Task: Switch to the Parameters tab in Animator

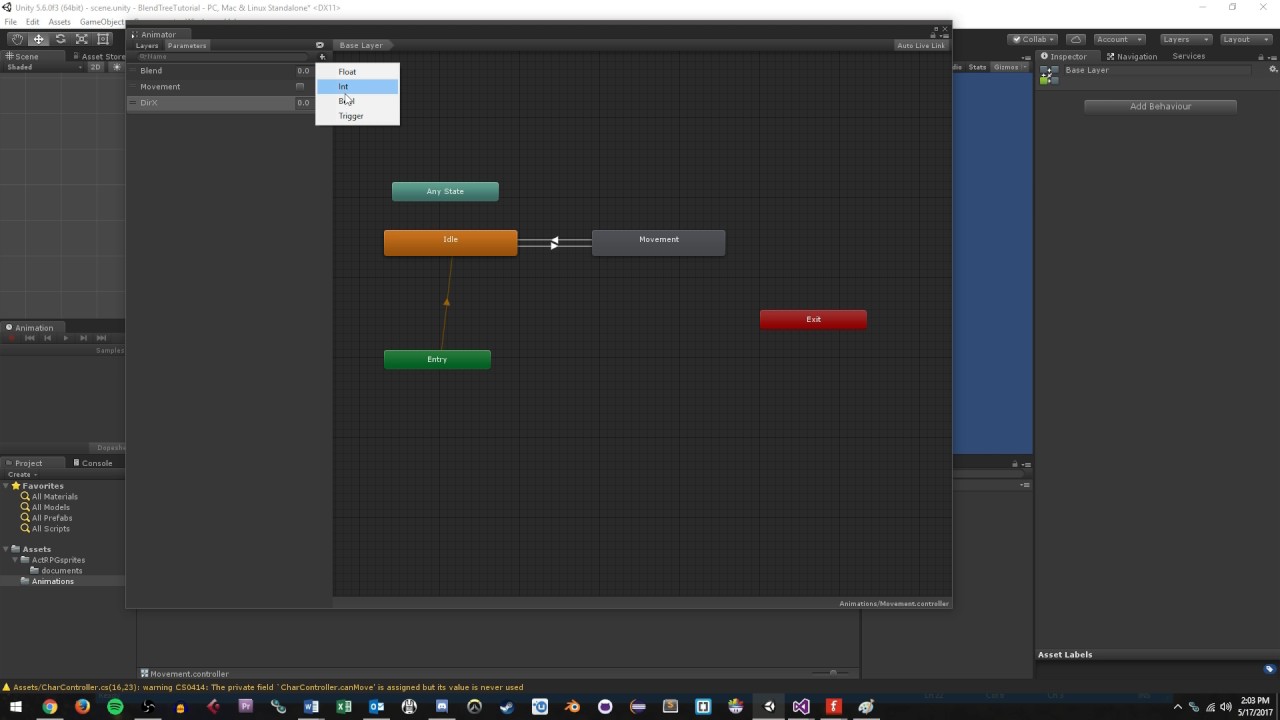Action: [x=186, y=45]
